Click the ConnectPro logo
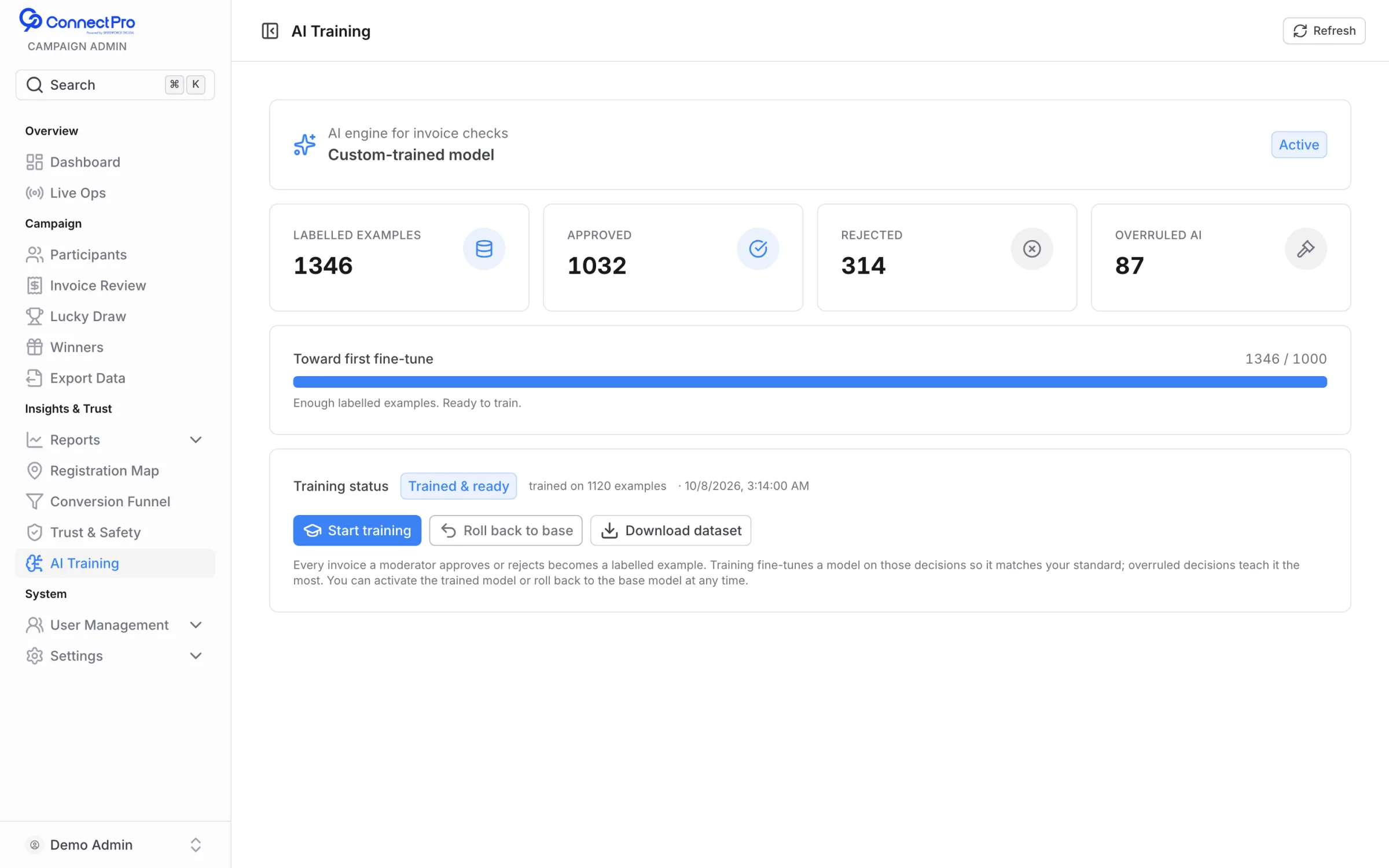Image resolution: width=1389 pixels, height=868 pixels. point(77,21)
